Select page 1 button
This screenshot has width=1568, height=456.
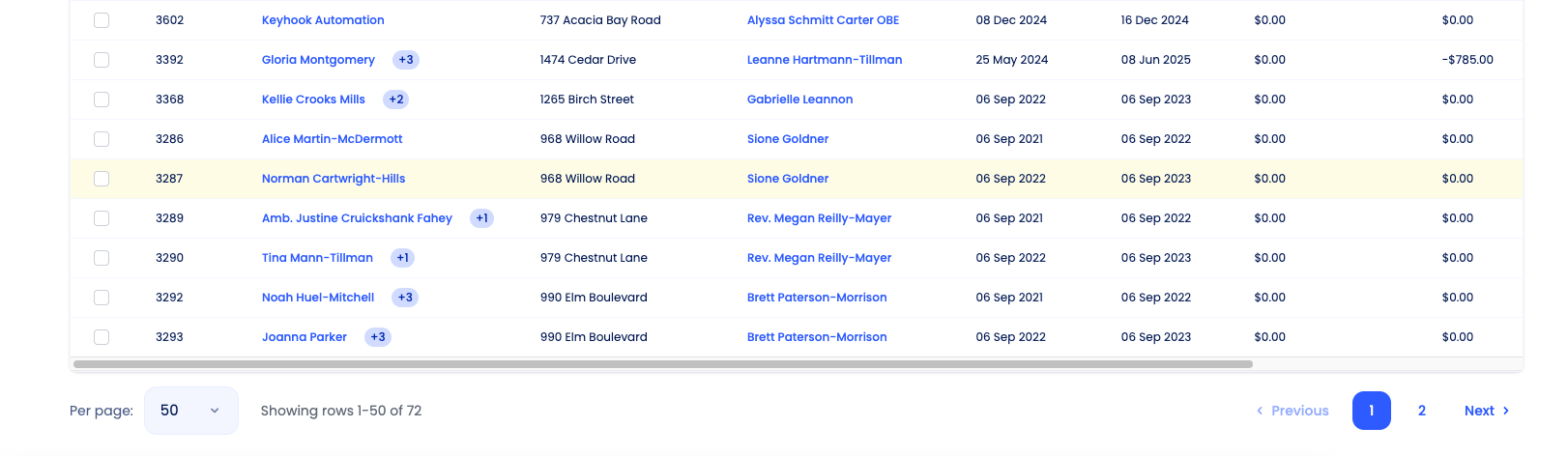[x=1372, y=411]
